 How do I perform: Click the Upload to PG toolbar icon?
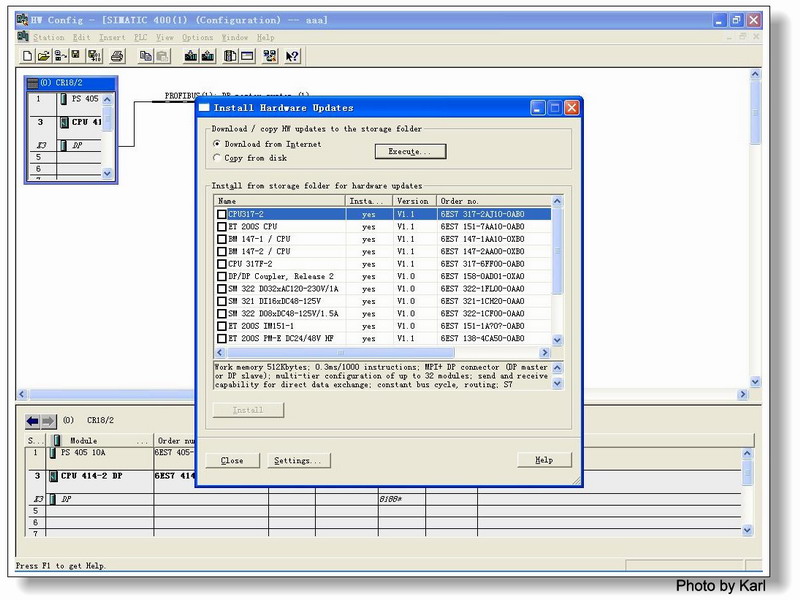(208, 56)
